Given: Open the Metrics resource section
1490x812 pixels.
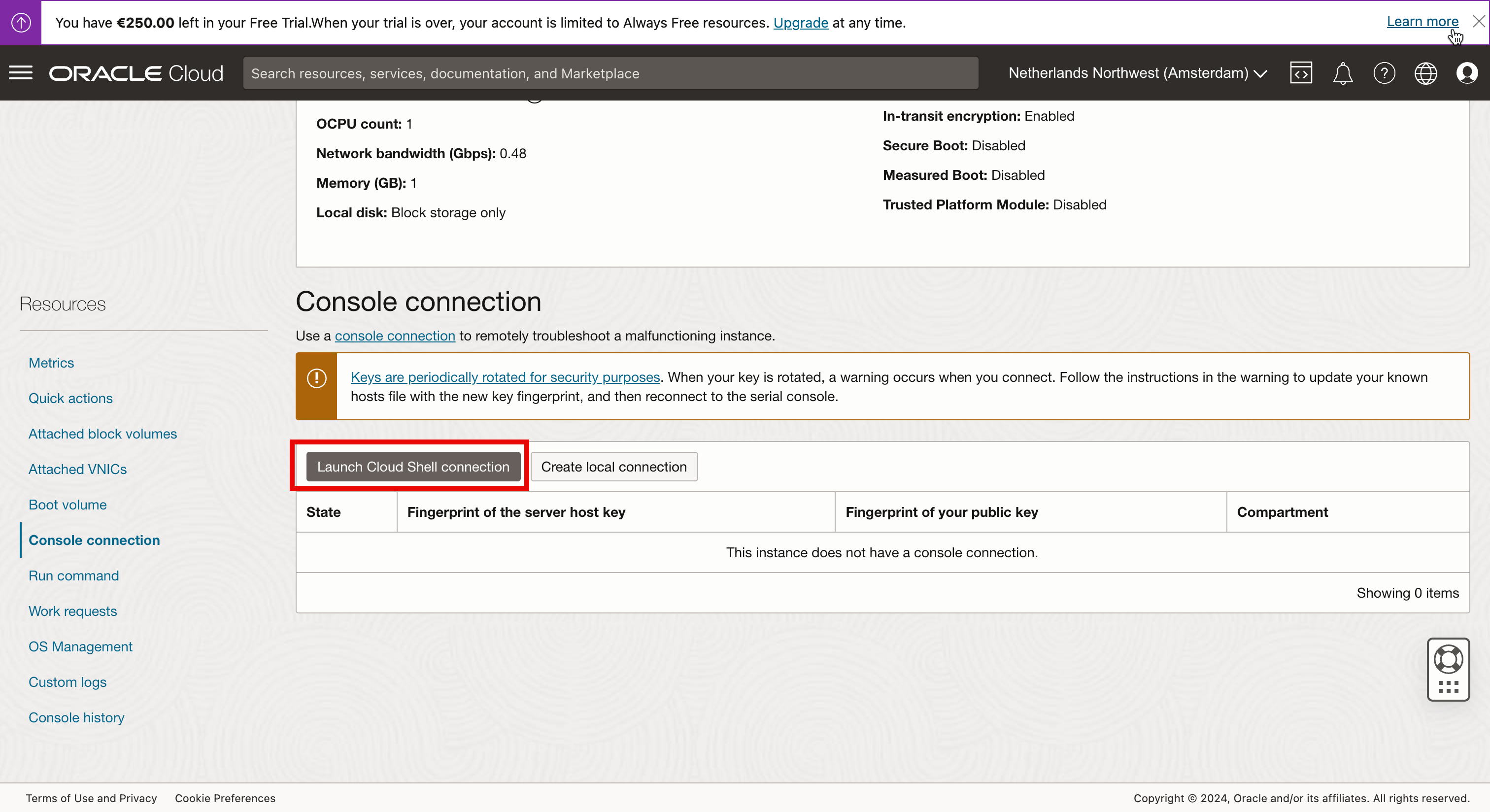Looking at the screenshot, I should (51, 363).
